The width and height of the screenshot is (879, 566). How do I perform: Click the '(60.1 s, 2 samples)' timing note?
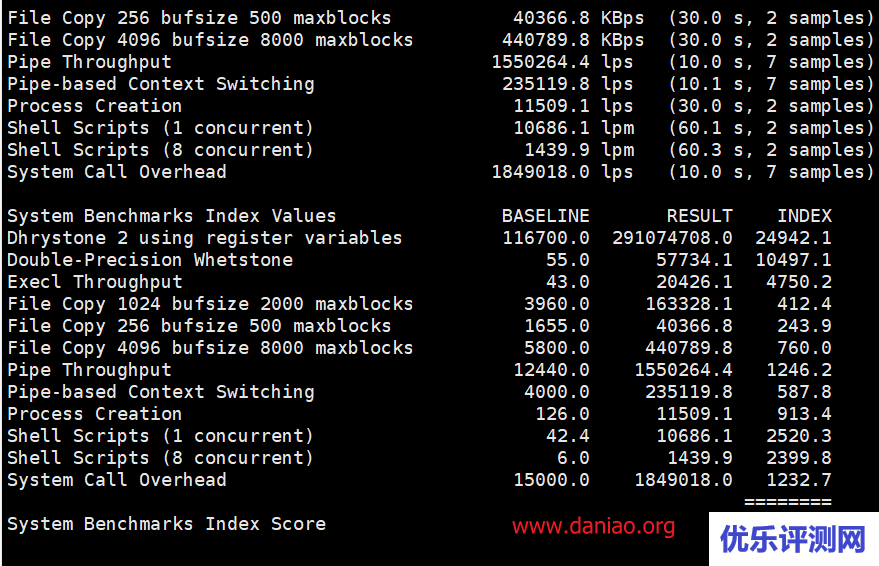click(771, 128)
